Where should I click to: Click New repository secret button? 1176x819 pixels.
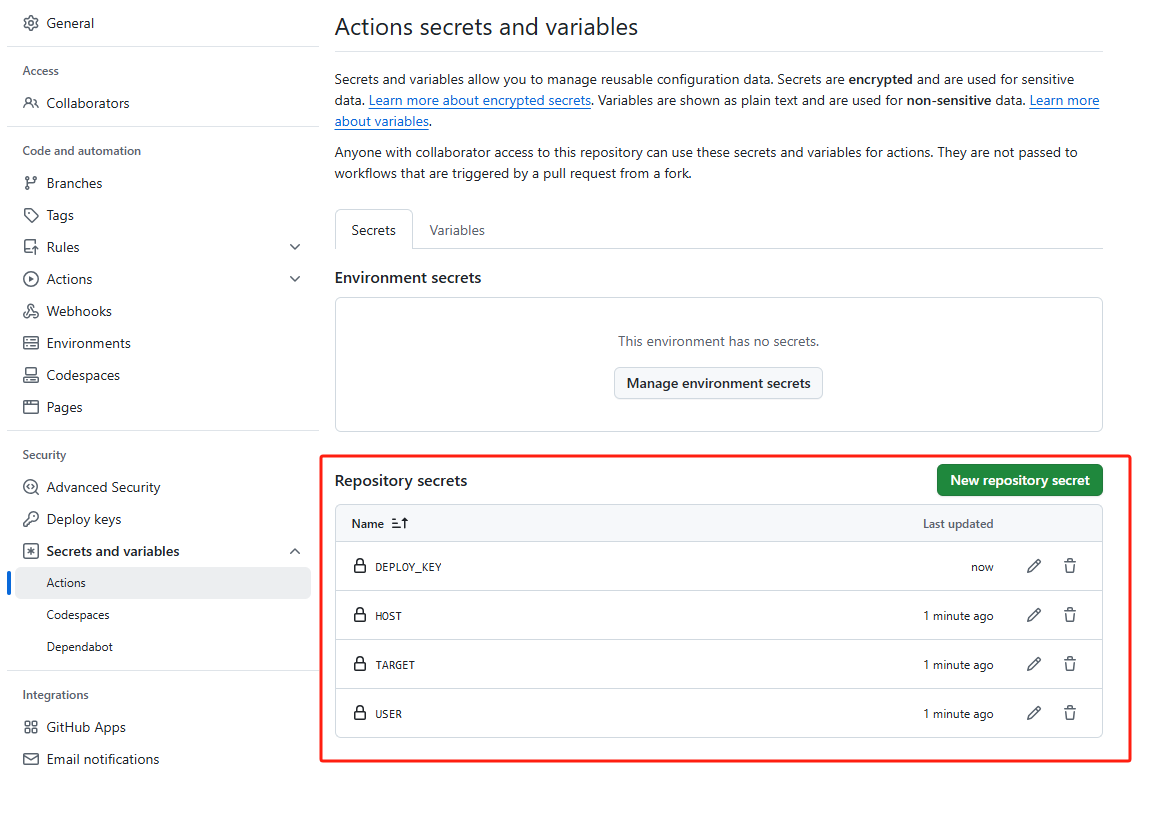(x=1019, y=480)
